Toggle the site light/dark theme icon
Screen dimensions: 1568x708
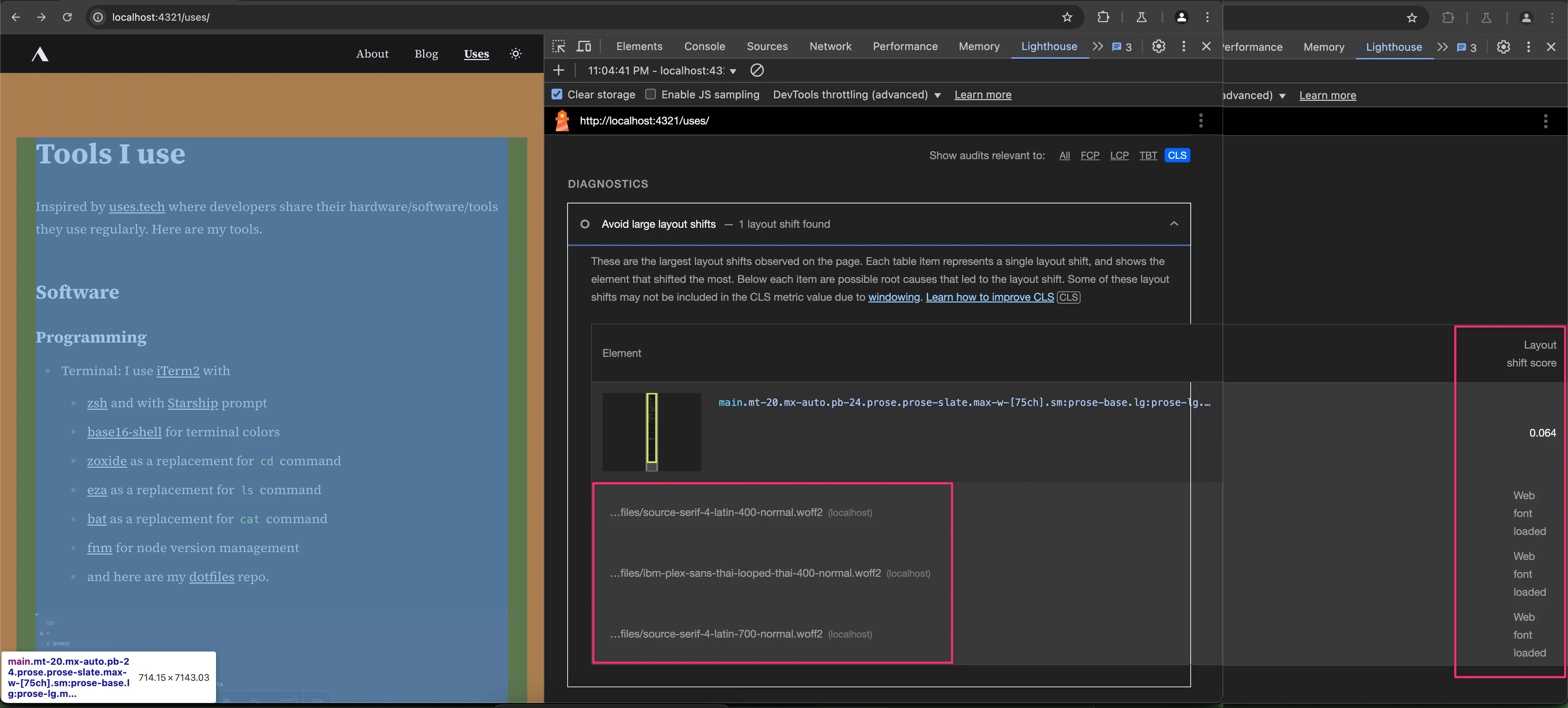[515, 54]
